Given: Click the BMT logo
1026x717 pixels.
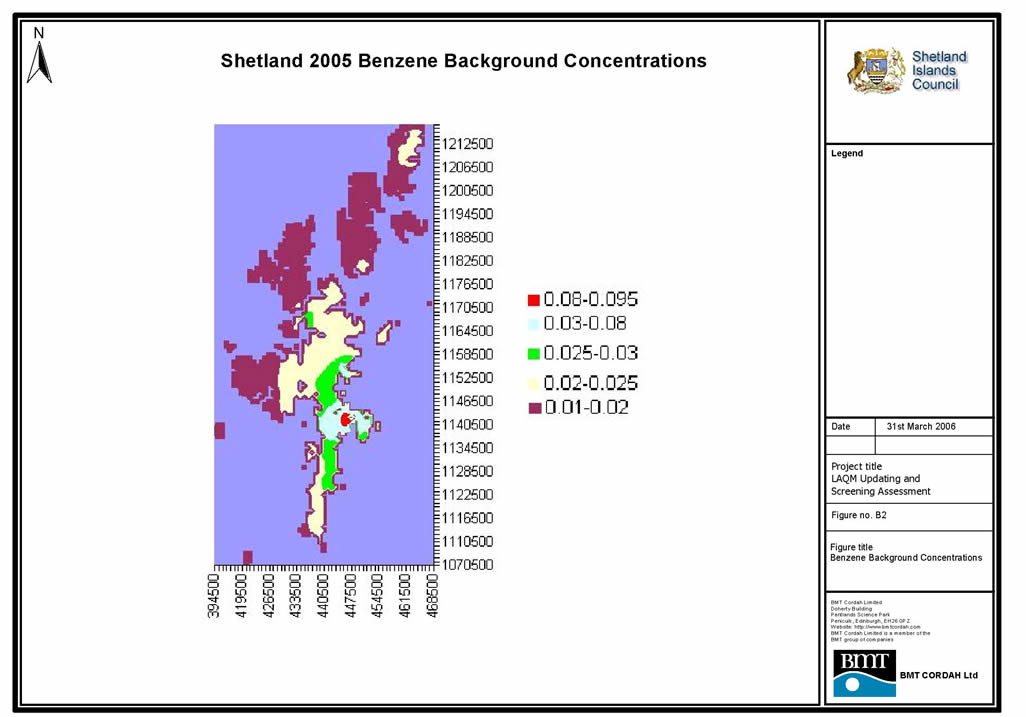Looking at the screenshot, I should click(864, 673).
